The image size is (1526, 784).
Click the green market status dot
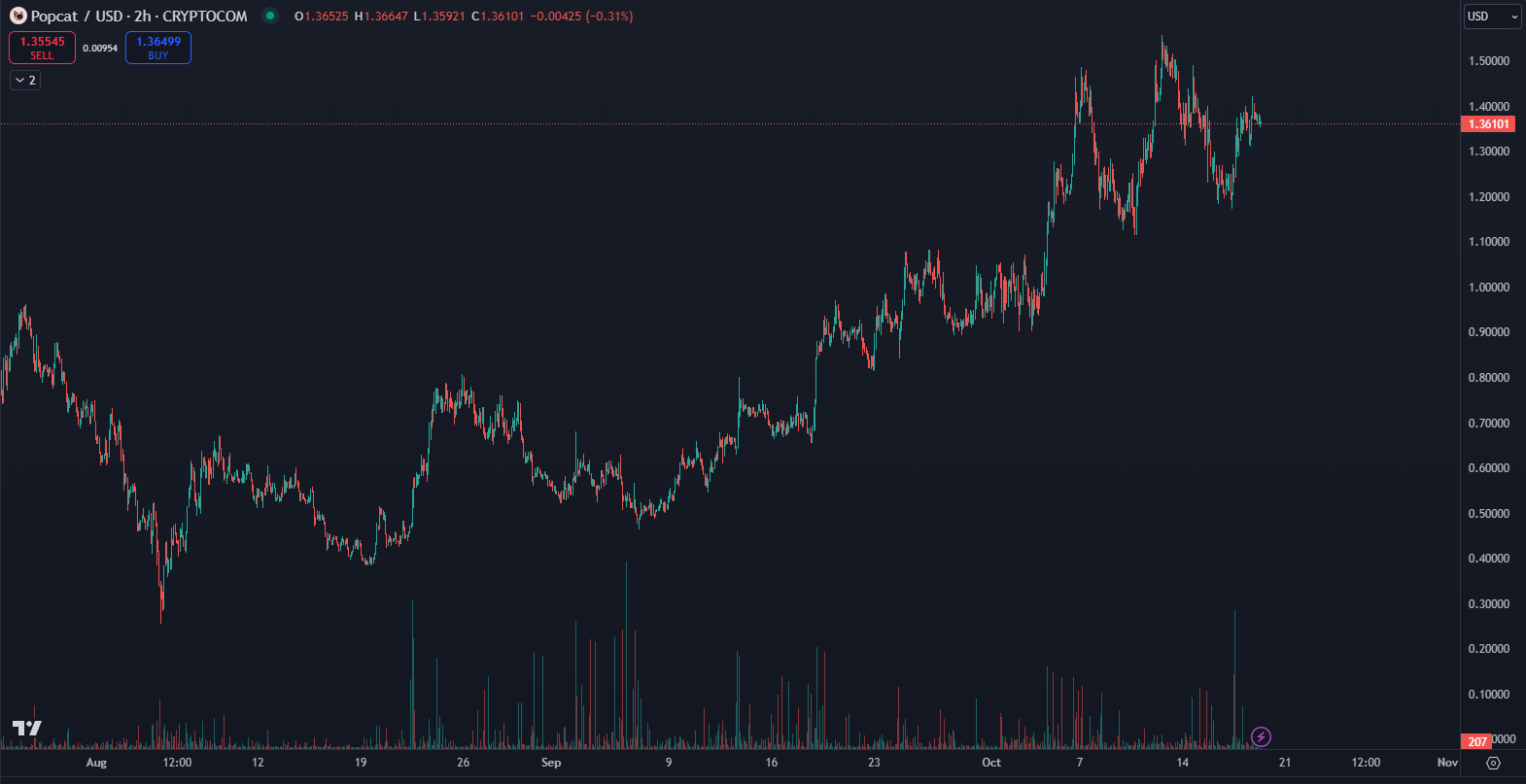[x=270, y=16]
